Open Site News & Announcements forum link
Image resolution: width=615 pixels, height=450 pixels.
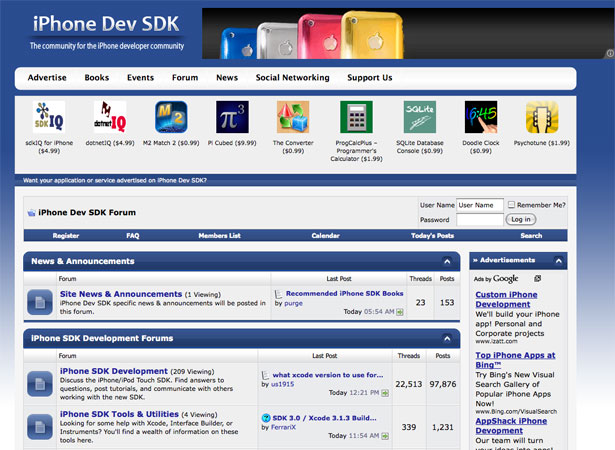tap(121, 294)
